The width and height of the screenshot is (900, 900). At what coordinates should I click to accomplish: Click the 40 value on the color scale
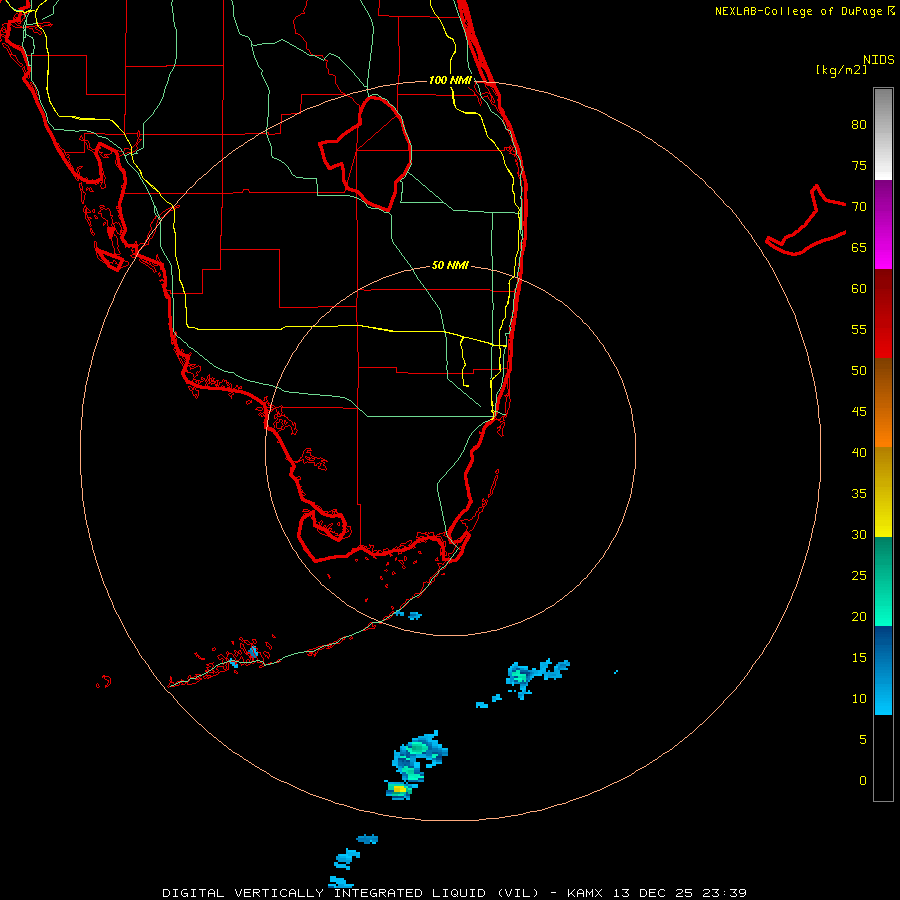click(859, 453)
